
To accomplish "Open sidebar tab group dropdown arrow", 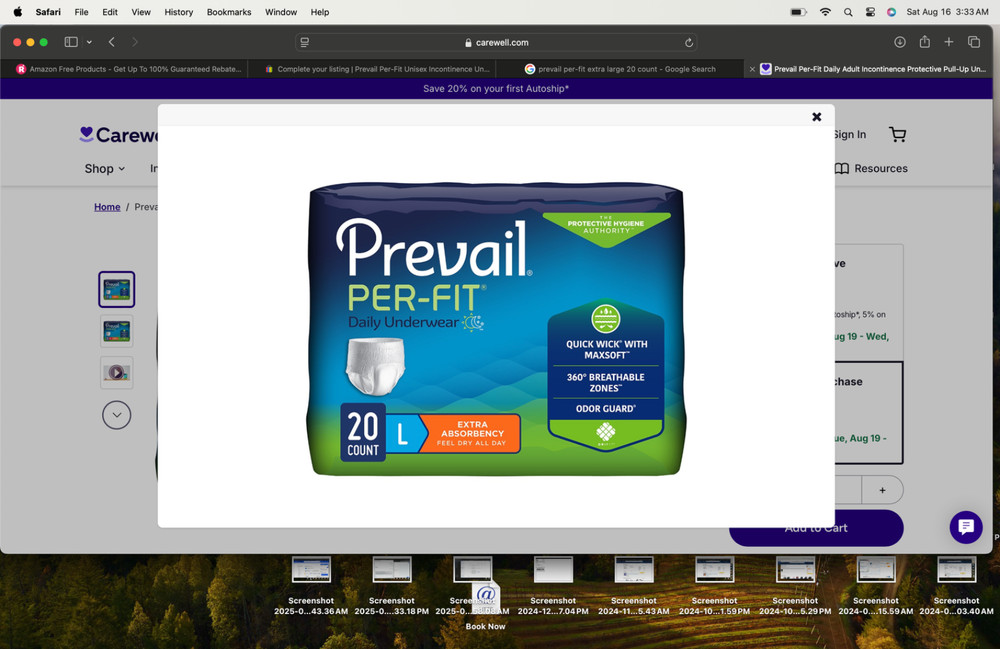I will tap(89, 42).
